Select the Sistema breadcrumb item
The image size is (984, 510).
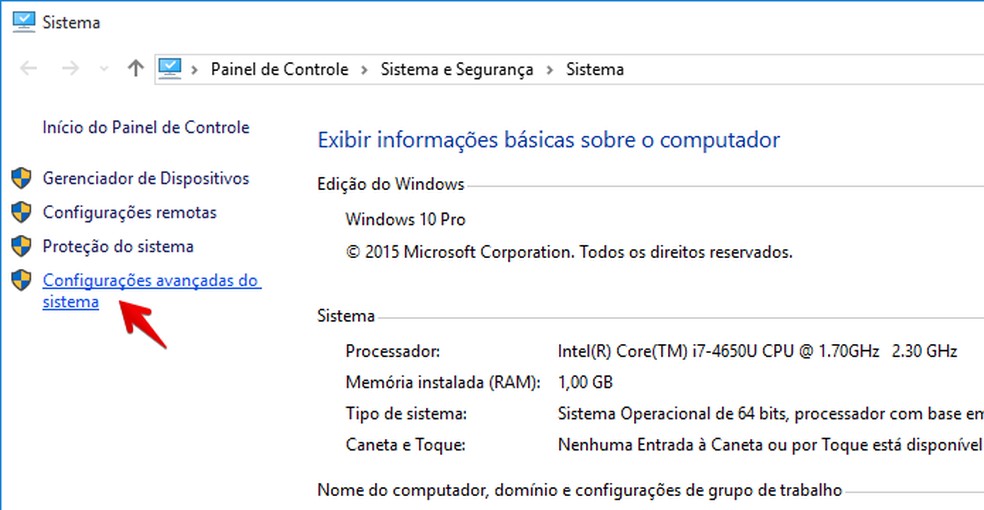click(x=594, y=69)
